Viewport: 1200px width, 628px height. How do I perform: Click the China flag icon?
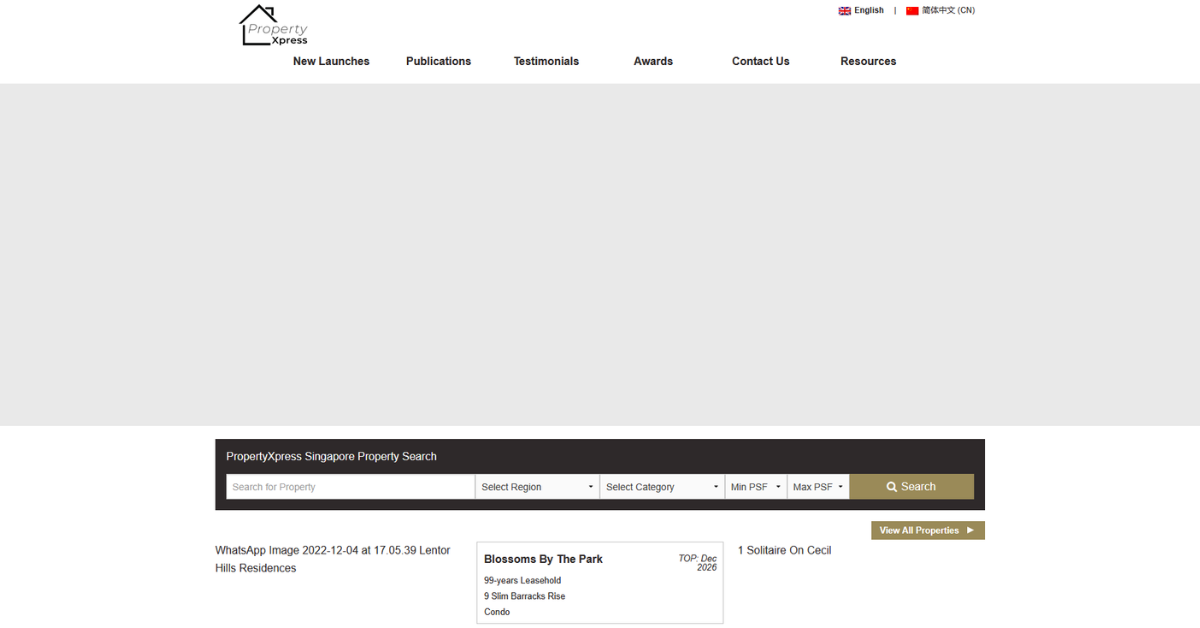912,11
